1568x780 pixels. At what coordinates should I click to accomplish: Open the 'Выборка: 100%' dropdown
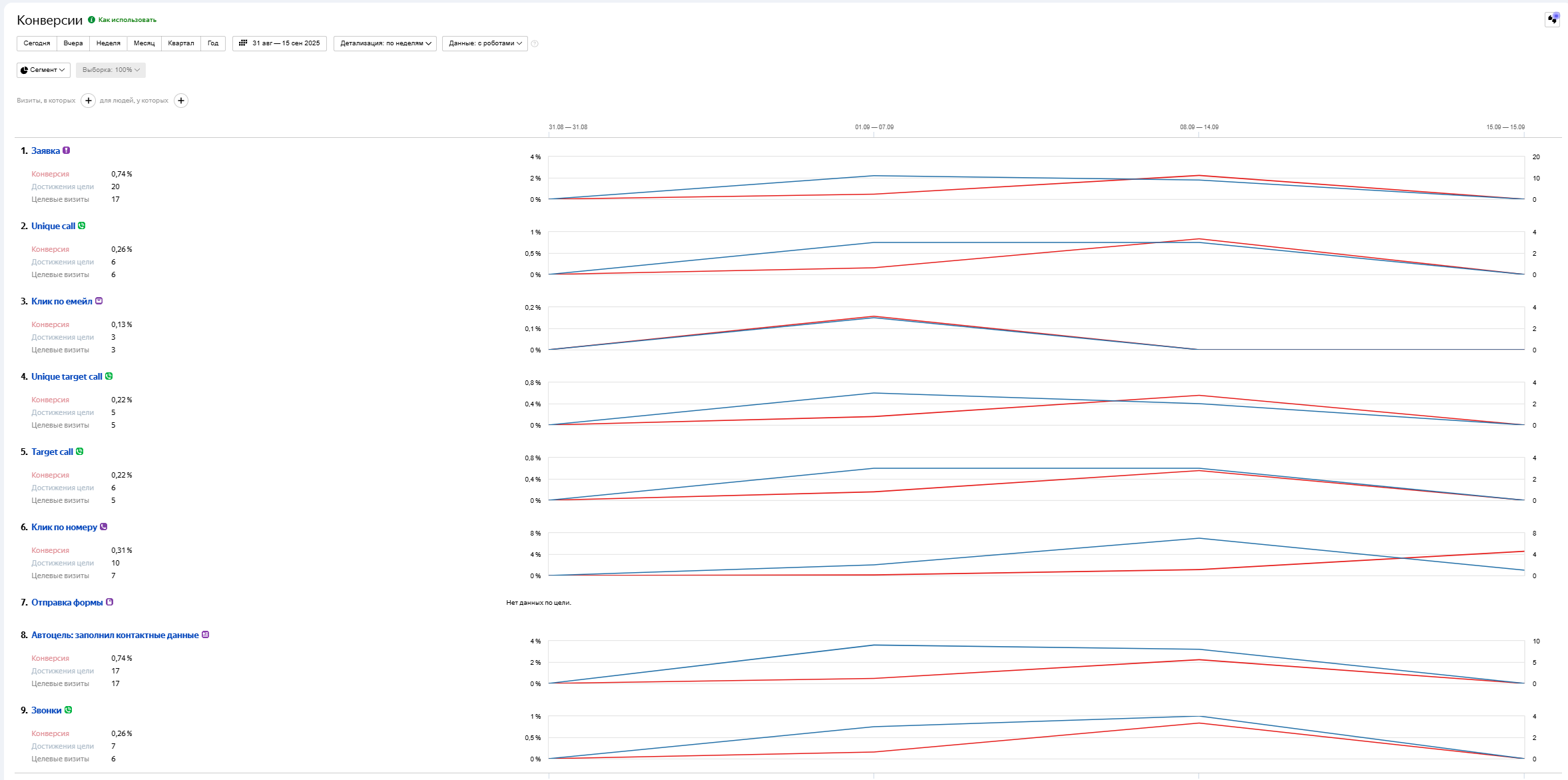(x=111, y=70)
